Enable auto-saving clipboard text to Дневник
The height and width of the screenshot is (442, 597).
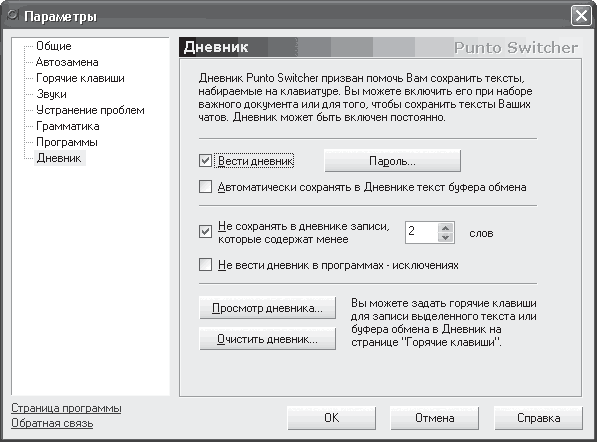205,187
